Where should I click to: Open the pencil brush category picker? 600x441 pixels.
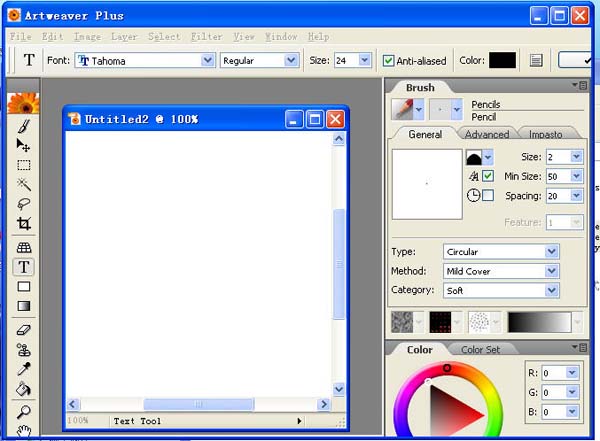(x=407, y=109)
